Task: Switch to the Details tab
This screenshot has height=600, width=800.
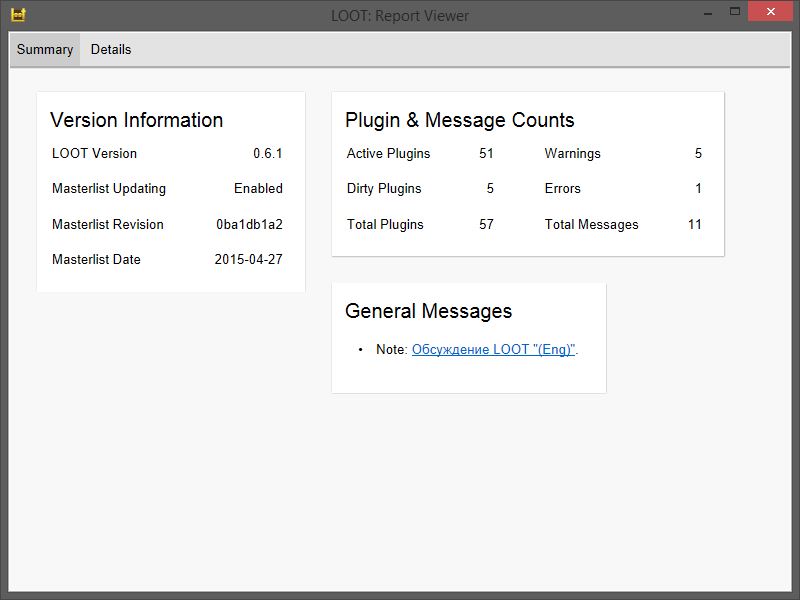Action: point(111,49)
